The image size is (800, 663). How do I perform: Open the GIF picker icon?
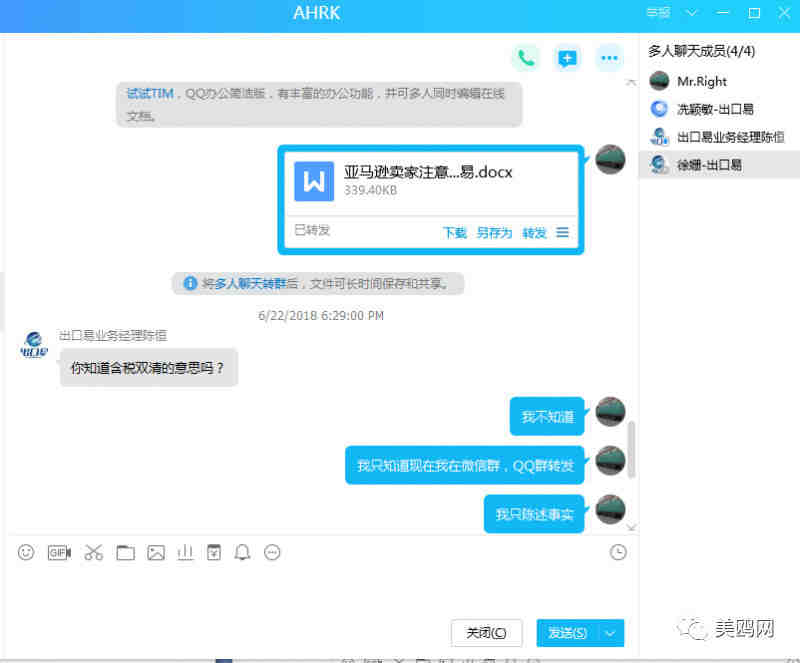coord(59,553)
